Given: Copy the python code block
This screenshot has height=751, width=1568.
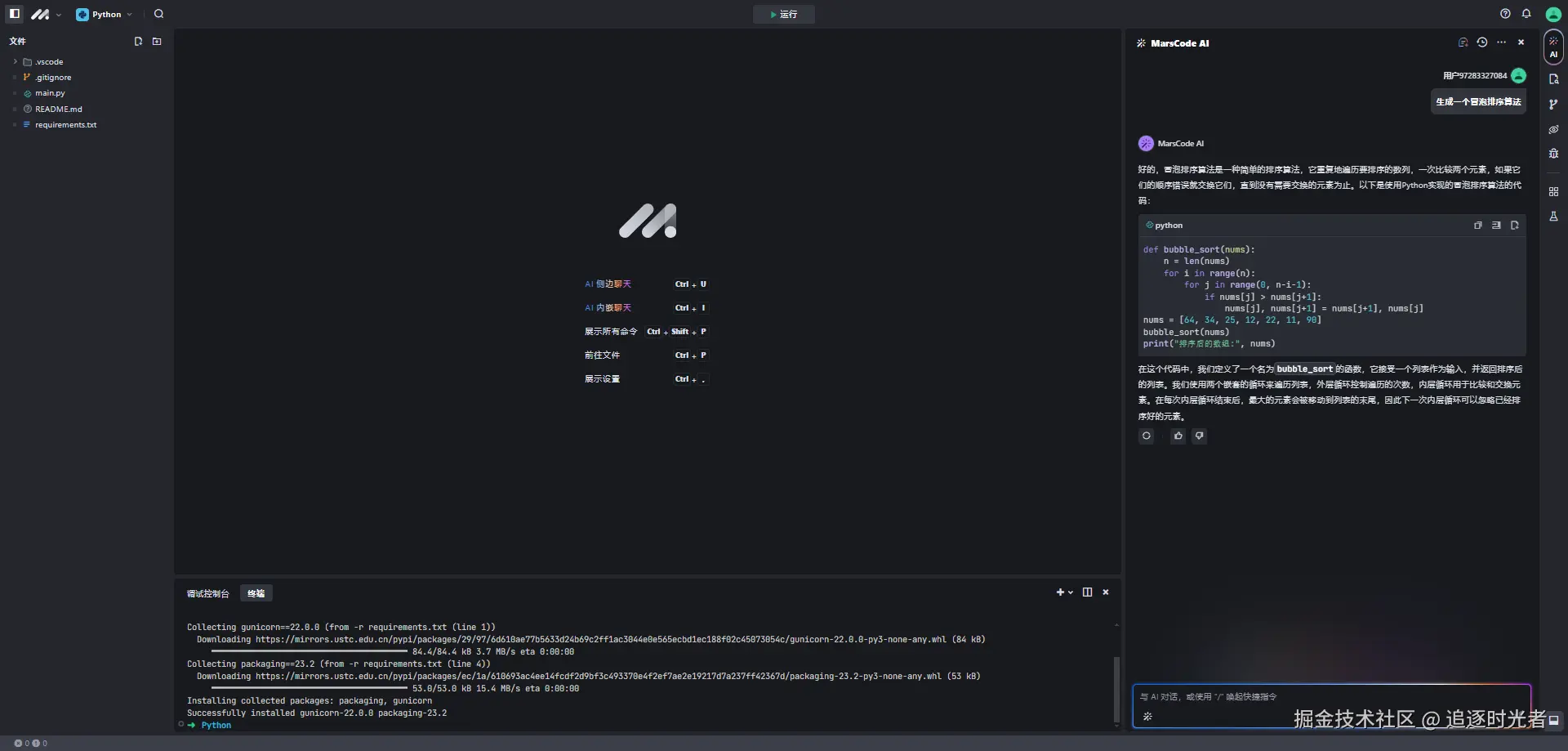Looking at the screenshot, I should pyautogui.click(x=1478, y=226).
